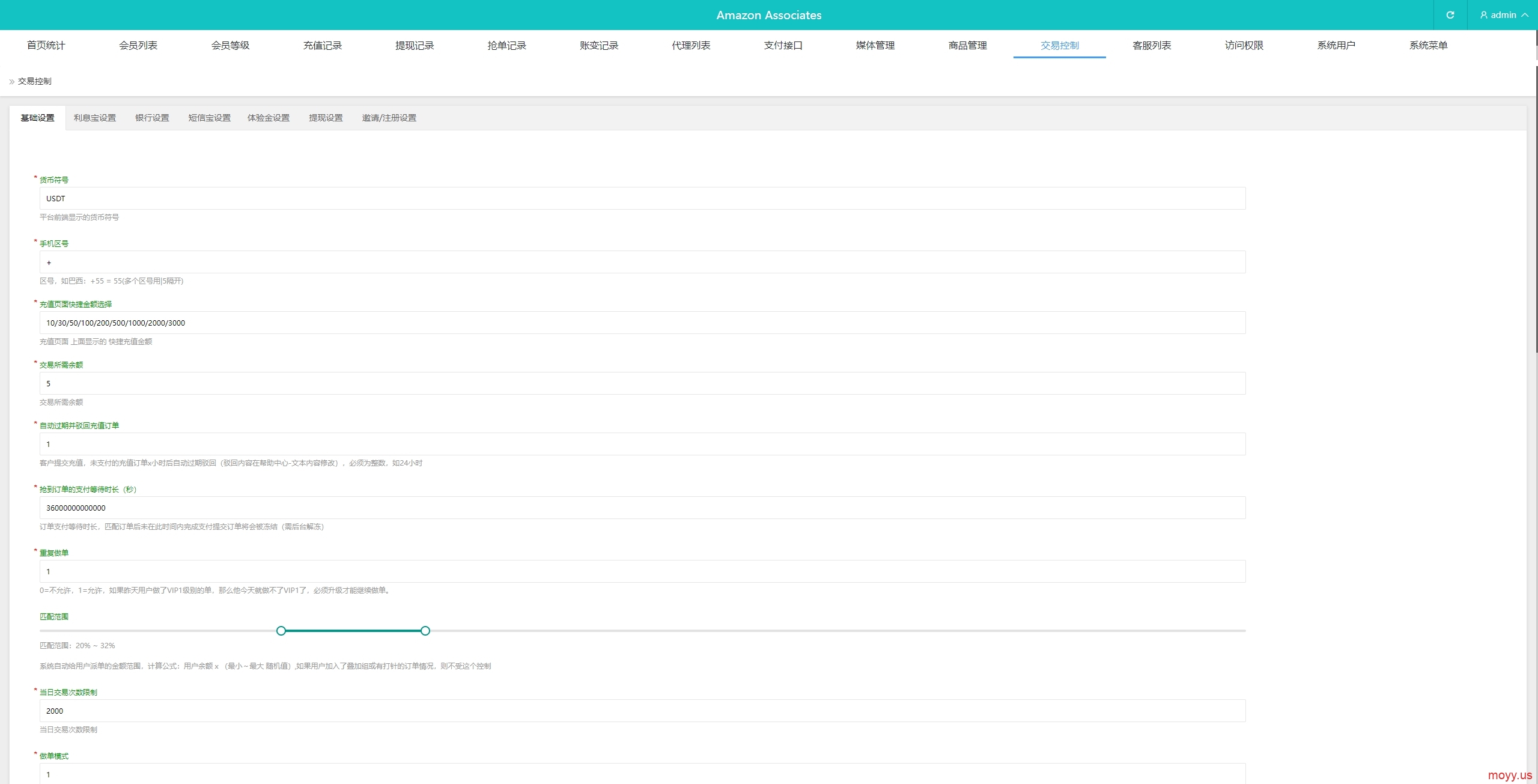Switch to 体验金设置 tab
This screenshot has height=784, width=1538.
tap(269, 118)
